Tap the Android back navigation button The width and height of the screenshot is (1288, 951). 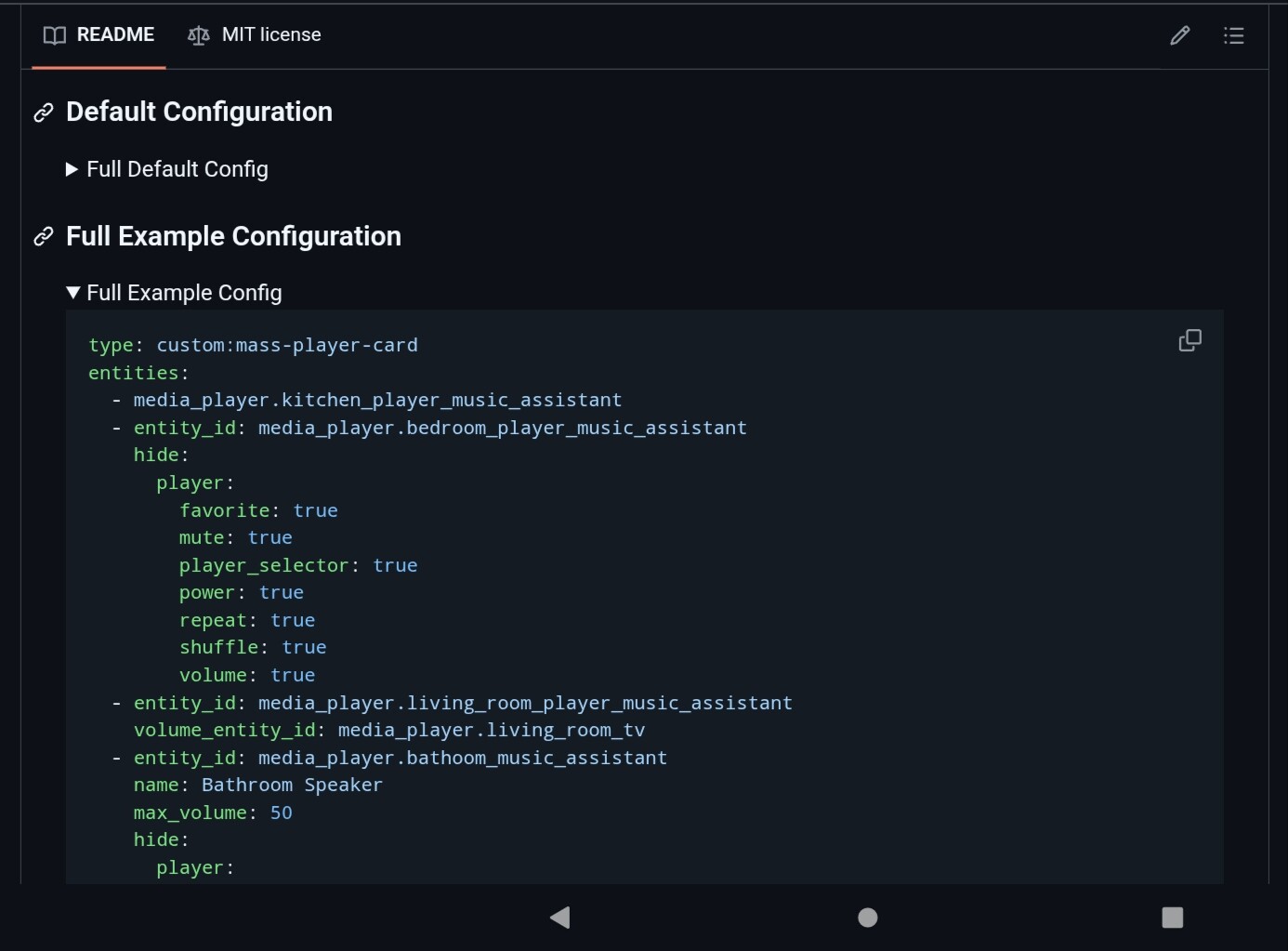[x=559, y=918]
